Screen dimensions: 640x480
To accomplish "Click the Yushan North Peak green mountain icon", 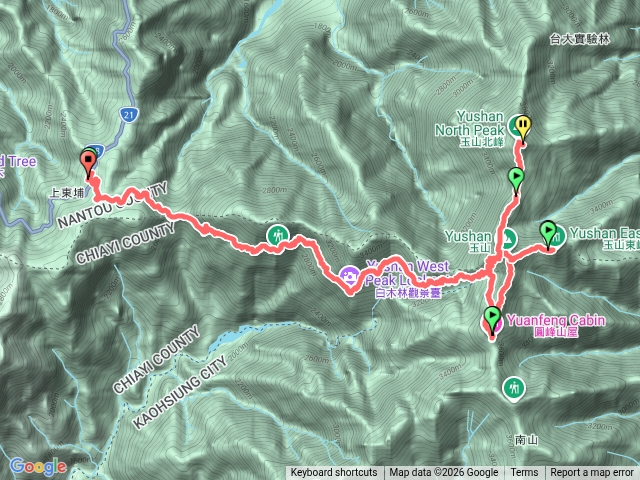I will click(x=514, y=124).
